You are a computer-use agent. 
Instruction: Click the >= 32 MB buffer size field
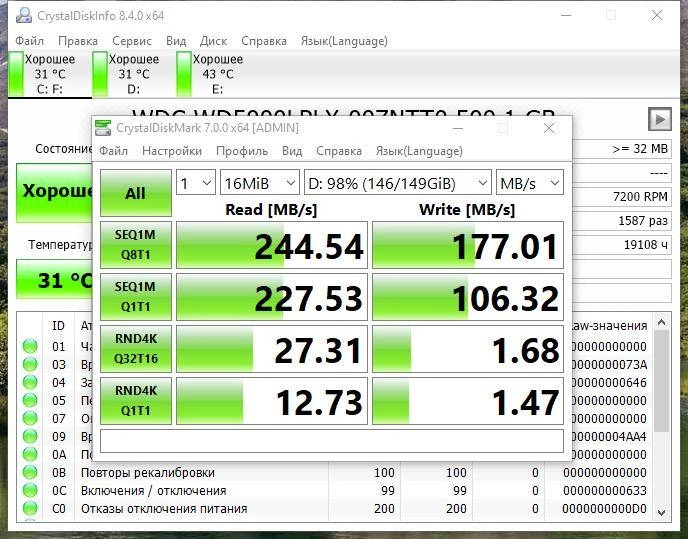click(x=622, y=149)
